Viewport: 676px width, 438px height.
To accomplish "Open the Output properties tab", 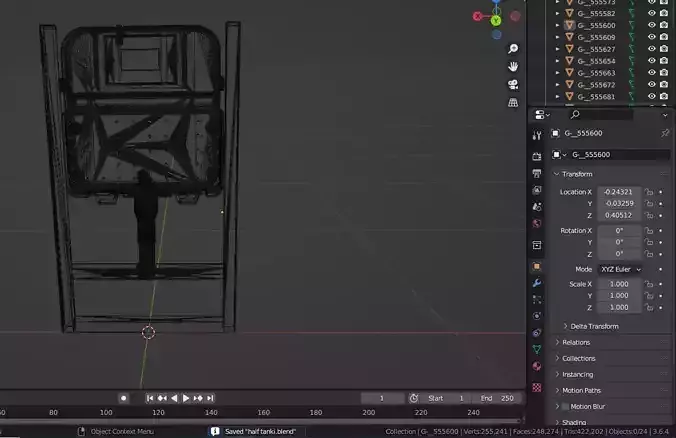I will click(x=537, y=173).
